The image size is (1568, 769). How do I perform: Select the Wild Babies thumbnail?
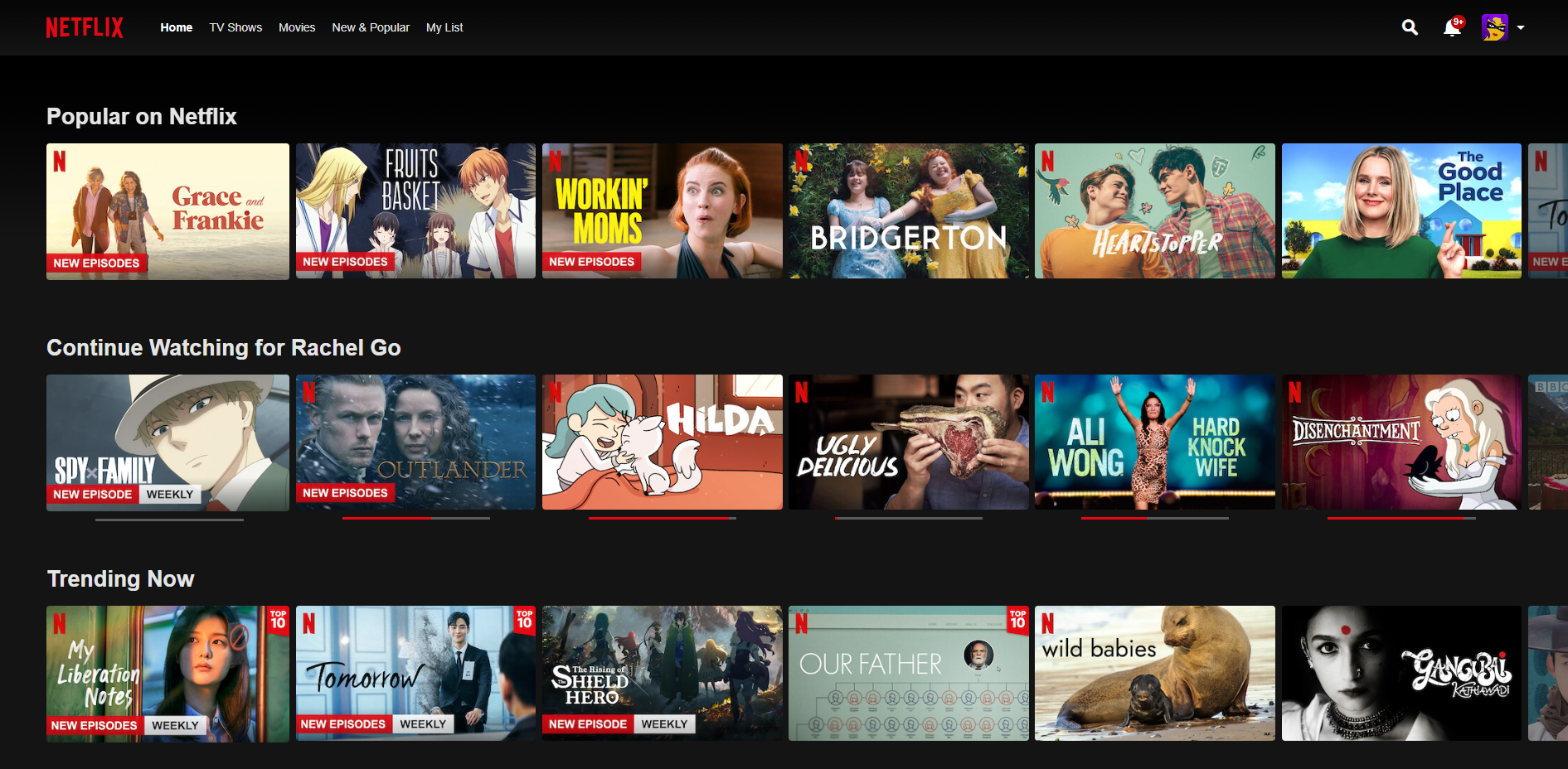pos(1155,673)
